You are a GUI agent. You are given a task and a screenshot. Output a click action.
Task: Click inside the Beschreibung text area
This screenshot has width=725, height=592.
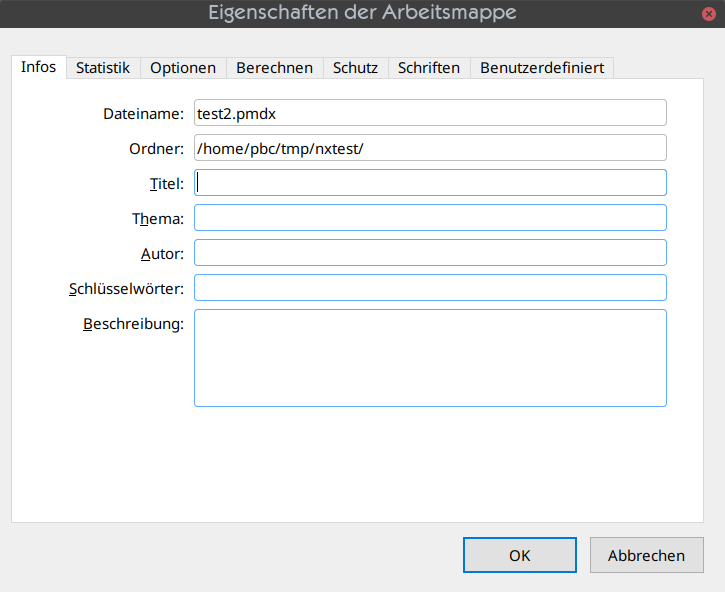pos(430,358)
